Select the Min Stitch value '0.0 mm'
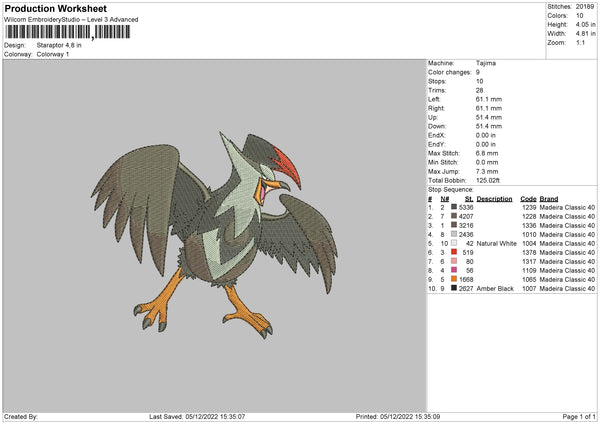Viewport: 600px width, 424px height. coord(487,163)
